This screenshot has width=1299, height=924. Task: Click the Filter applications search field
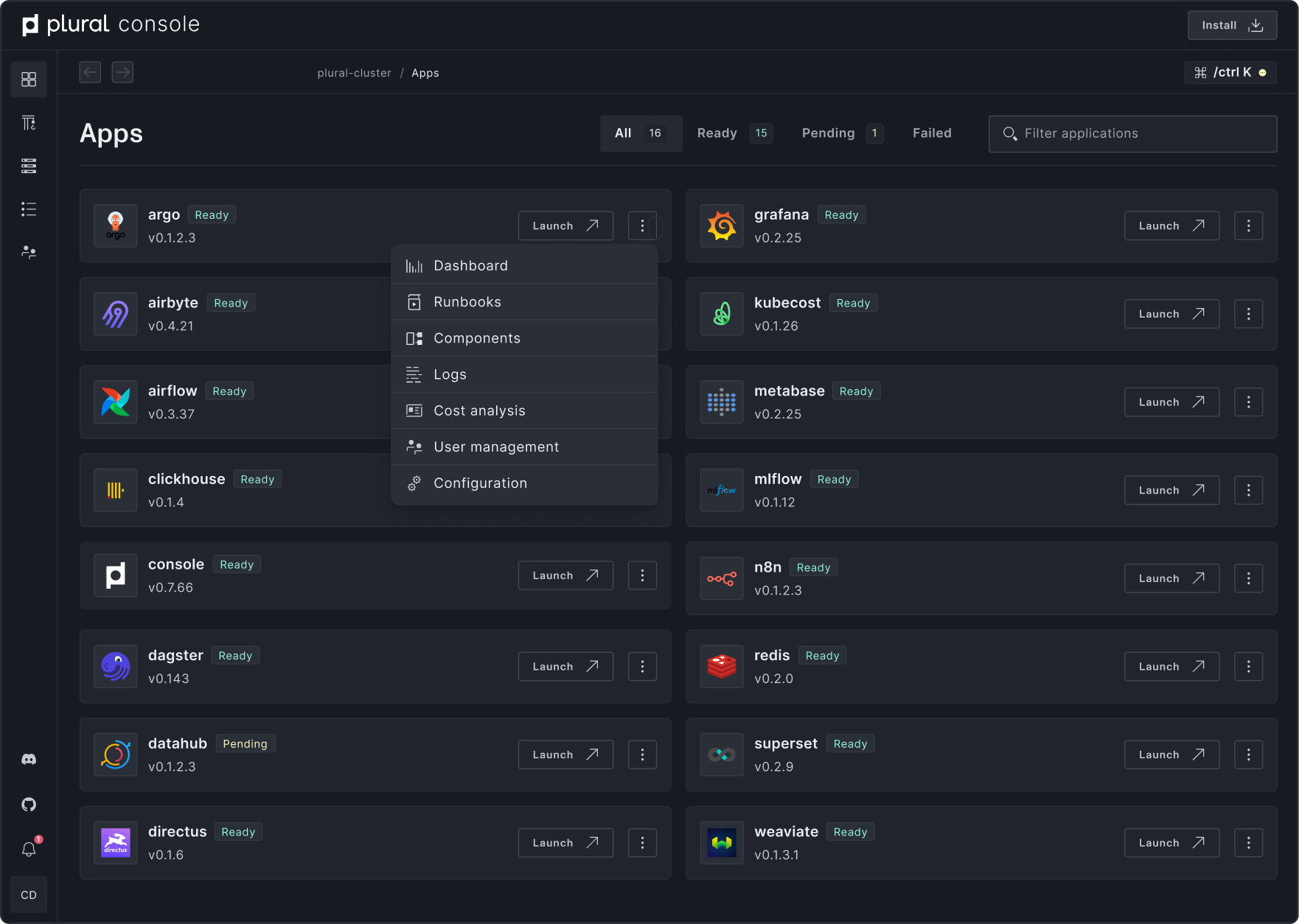tap(1132, 133)
